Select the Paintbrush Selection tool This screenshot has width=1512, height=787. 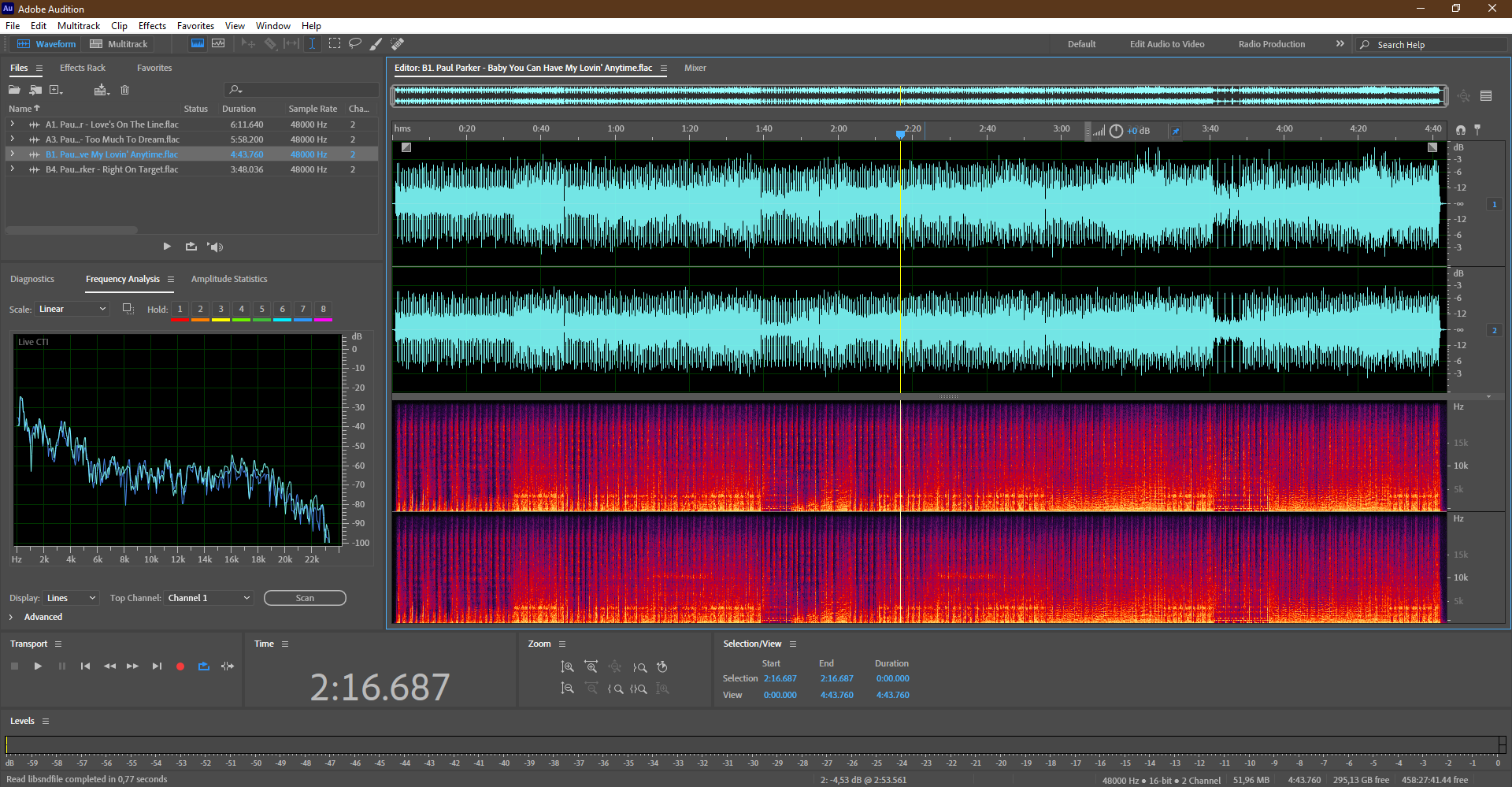(376, 44)
